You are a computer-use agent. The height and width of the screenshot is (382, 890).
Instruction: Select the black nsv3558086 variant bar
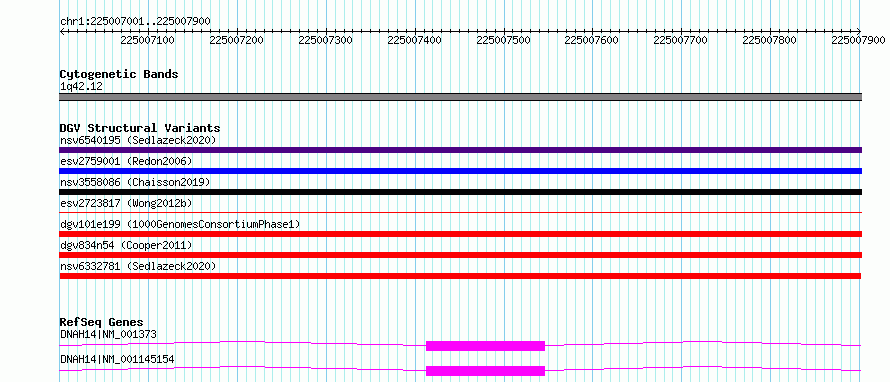[461, 192]
